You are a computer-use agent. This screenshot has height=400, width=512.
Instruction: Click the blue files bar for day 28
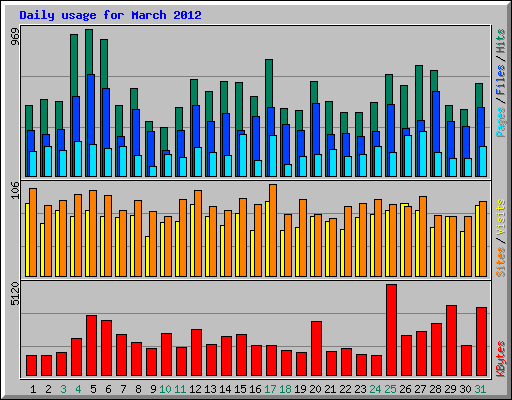436,122
